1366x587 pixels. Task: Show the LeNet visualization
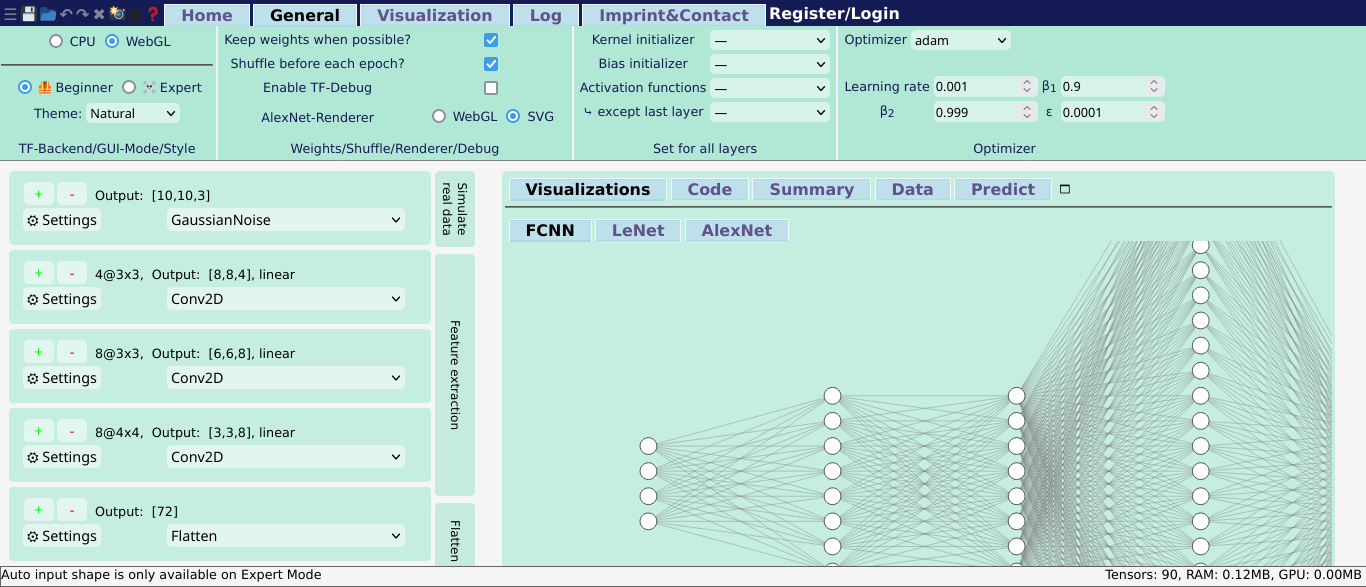tap(638, 230)
